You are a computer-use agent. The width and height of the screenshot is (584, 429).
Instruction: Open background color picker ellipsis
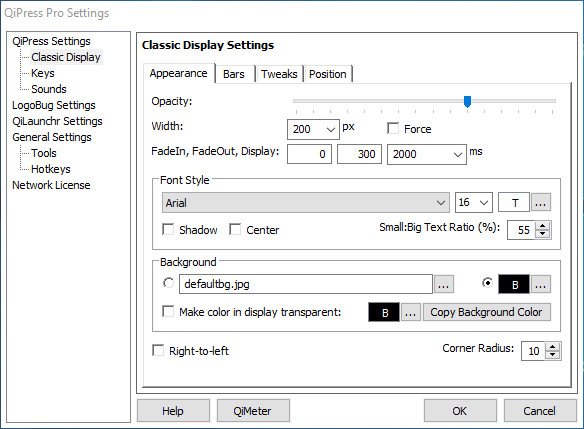(540, 285)
